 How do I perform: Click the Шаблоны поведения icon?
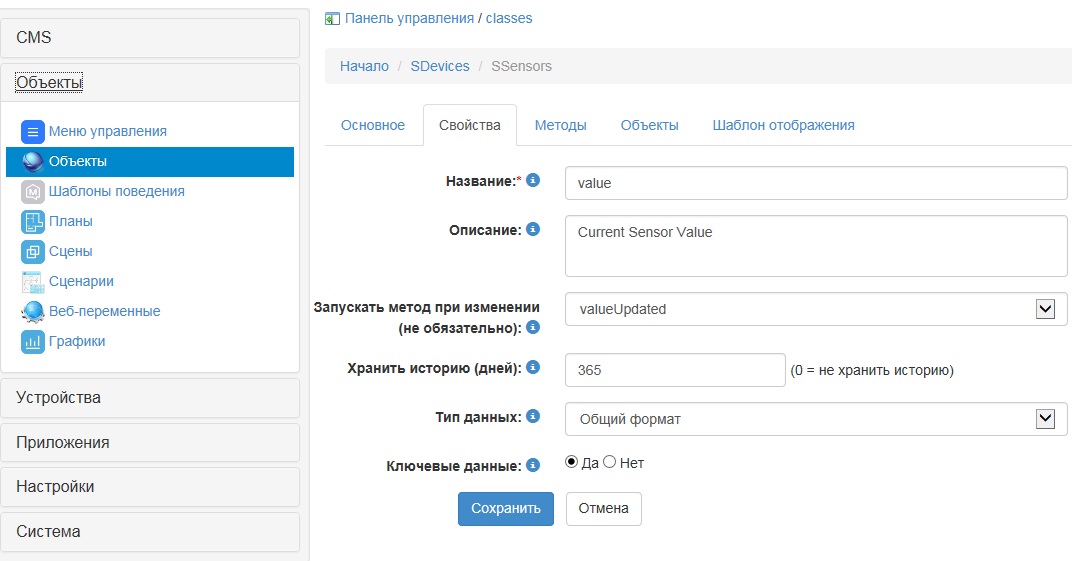point(33,191)
